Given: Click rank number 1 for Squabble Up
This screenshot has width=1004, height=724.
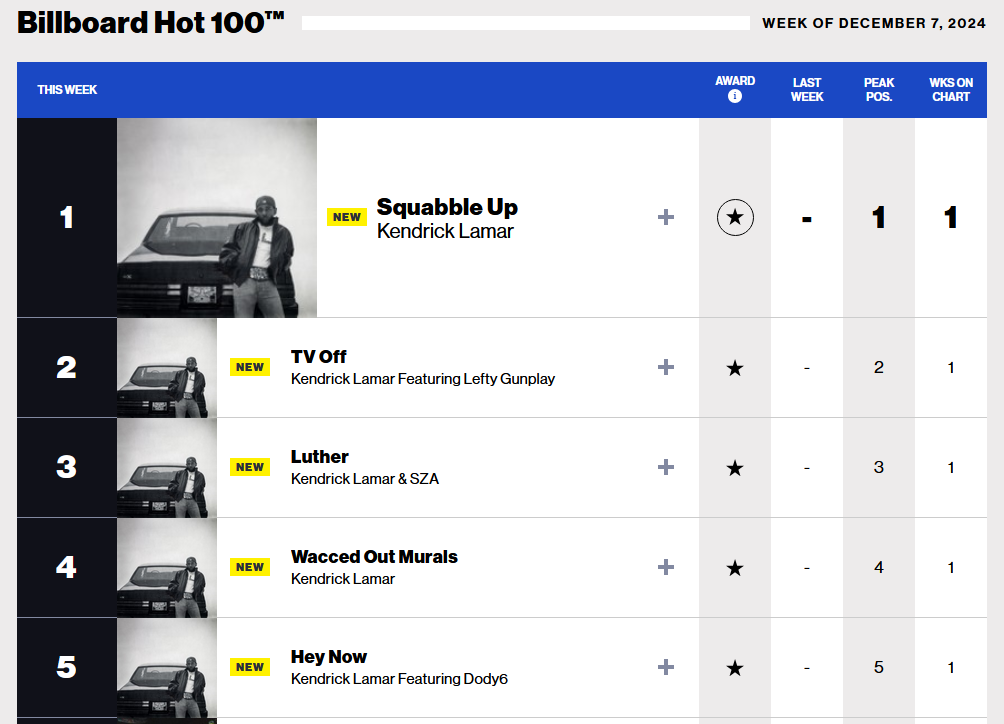Looking at the screenshot, I should (67, 218).
